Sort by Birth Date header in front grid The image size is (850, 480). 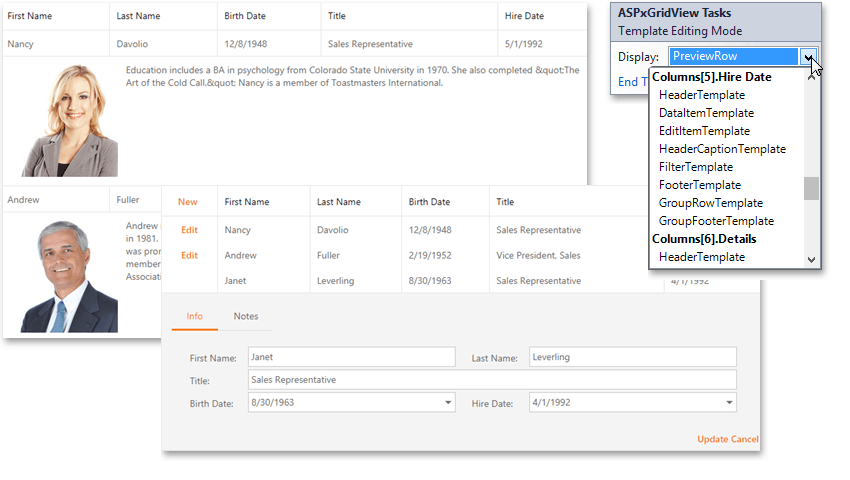point(429,202)
